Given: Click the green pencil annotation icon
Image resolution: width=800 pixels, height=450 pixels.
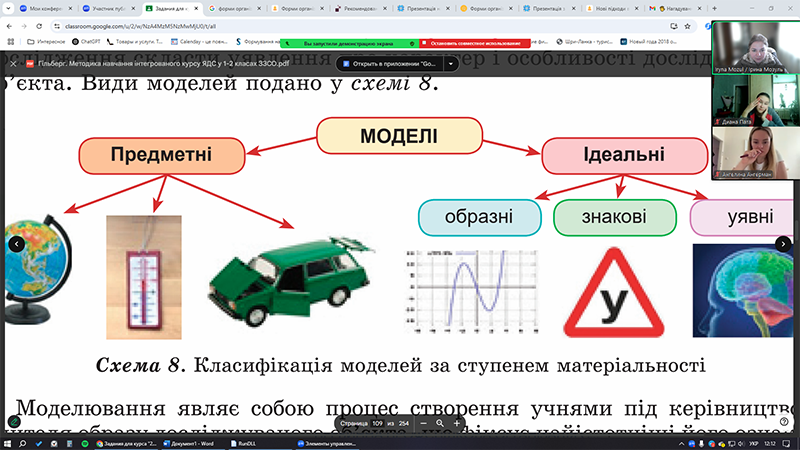Looking at the screenshot, I should point(14,421).
